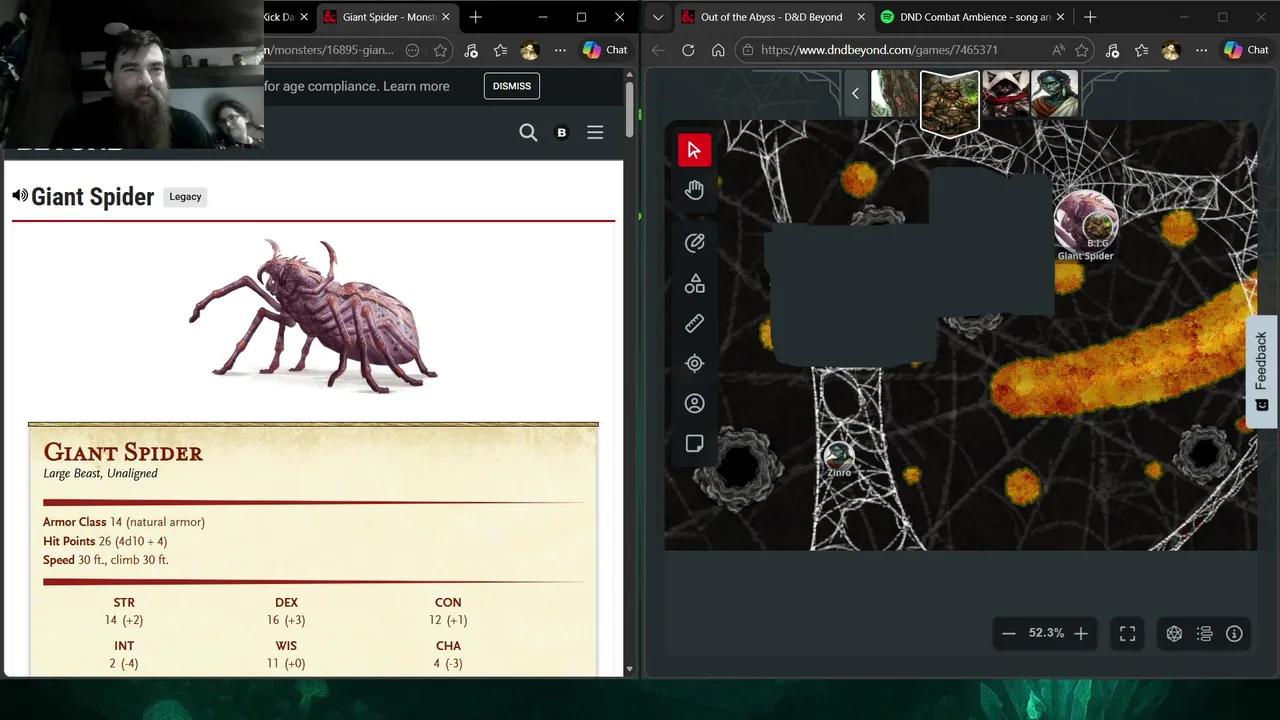Open a new tab in the right browser
1280x720 pixels.
click(x=1090, y=17)
